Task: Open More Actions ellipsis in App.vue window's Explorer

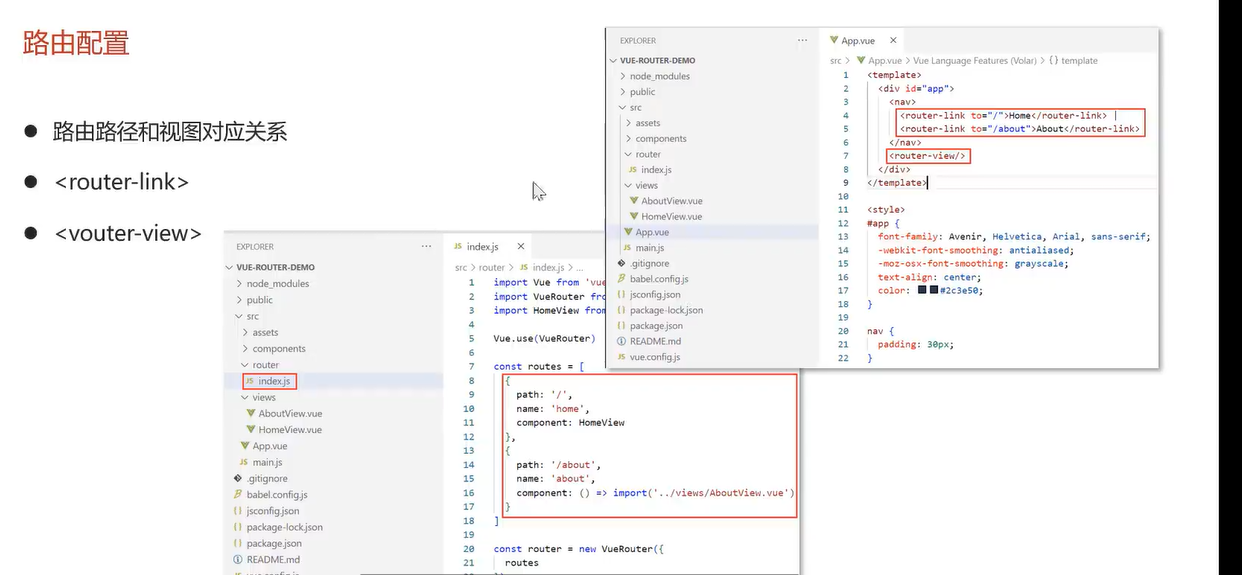Action: coord(802,40)
